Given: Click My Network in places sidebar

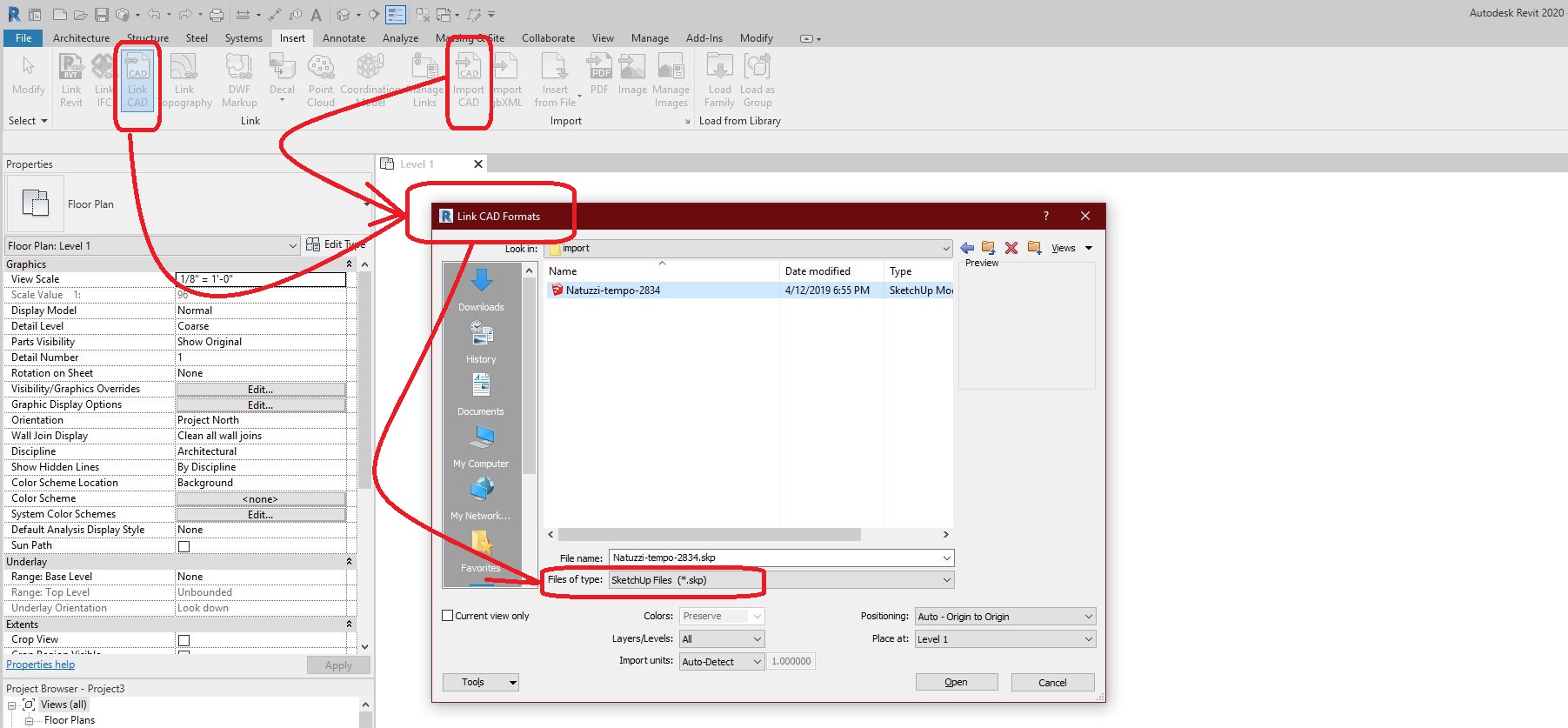Looking at the screenshot, I should click(481, 498).
